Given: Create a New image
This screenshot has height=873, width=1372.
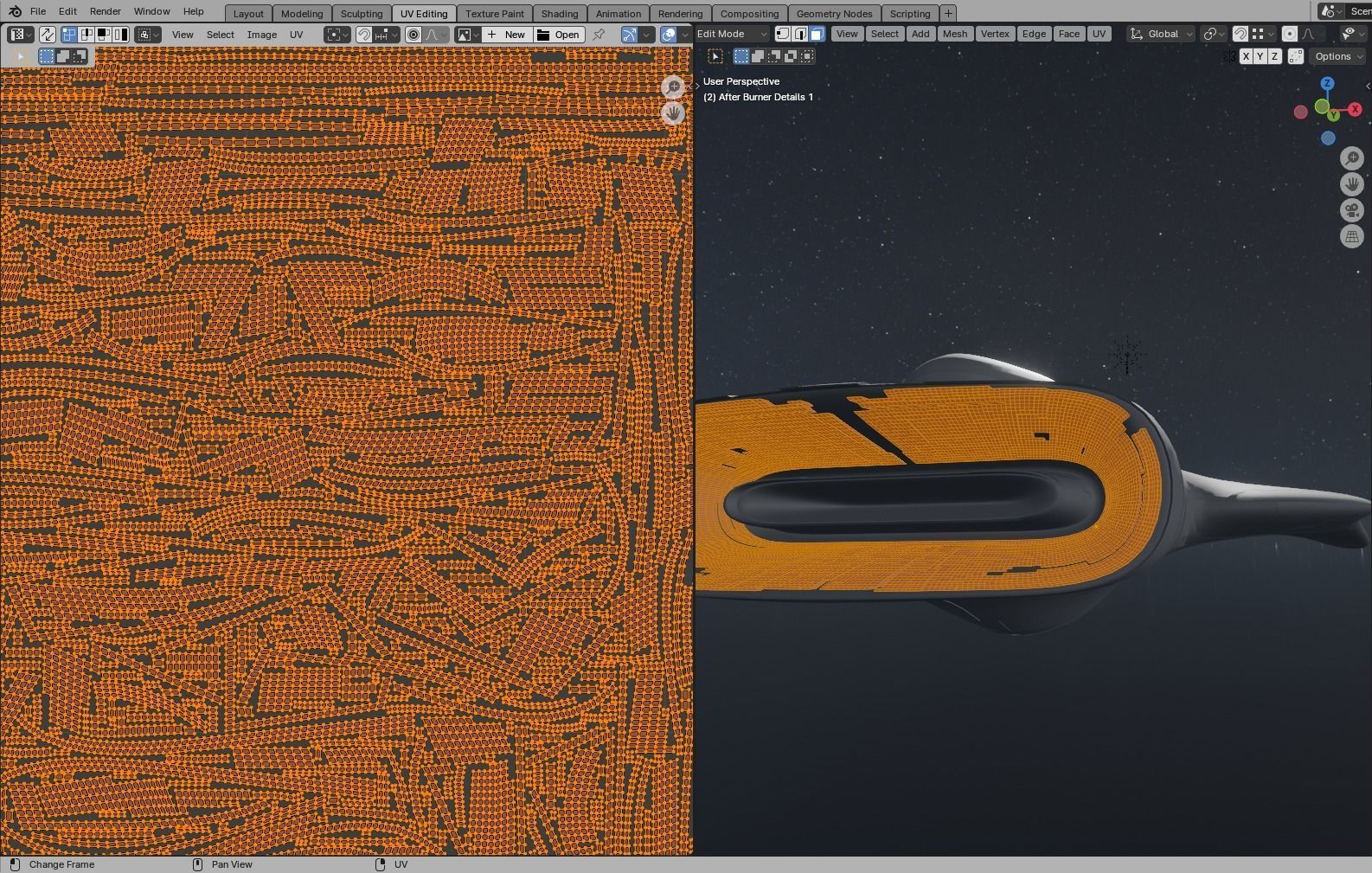Looking at the screenshot, I should [507, 35].
